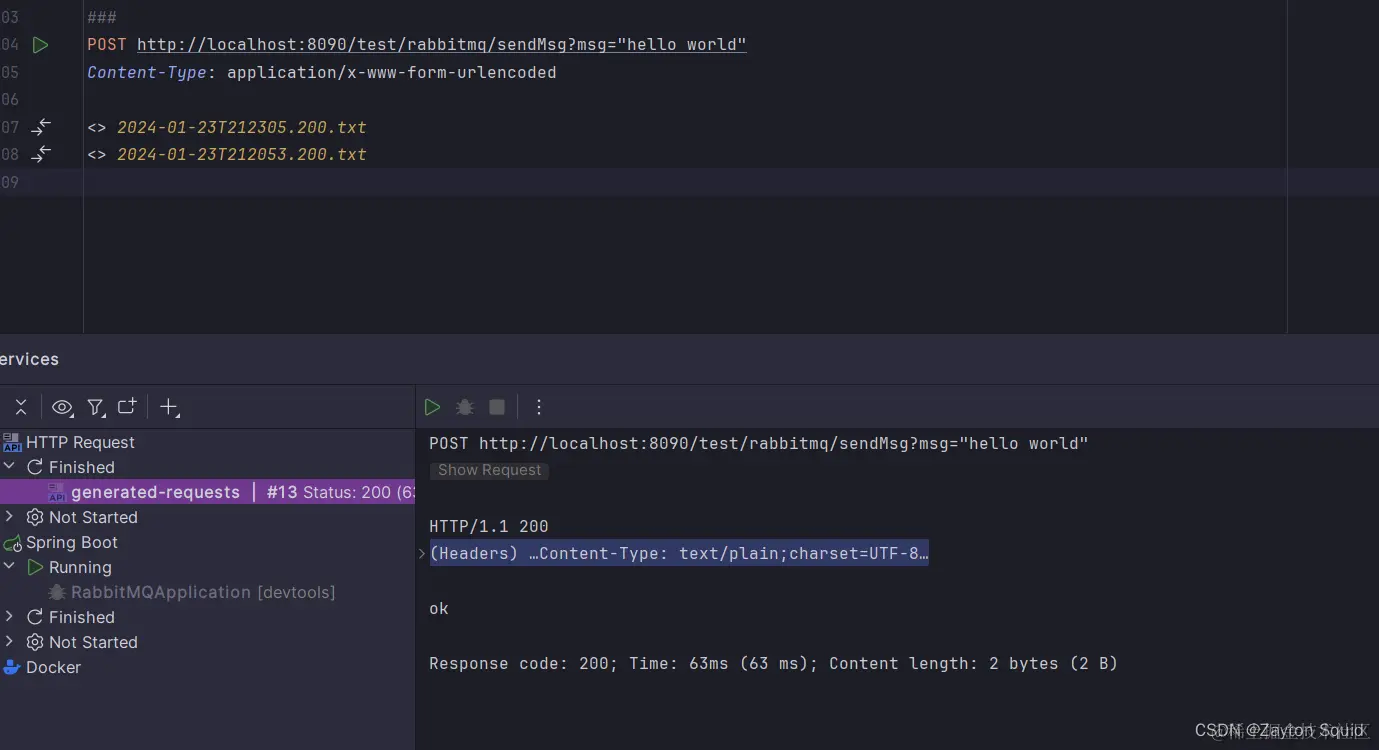1379x750 pixels.
Task: Click the ### separator line in the editor
Action: pos(102,17)
